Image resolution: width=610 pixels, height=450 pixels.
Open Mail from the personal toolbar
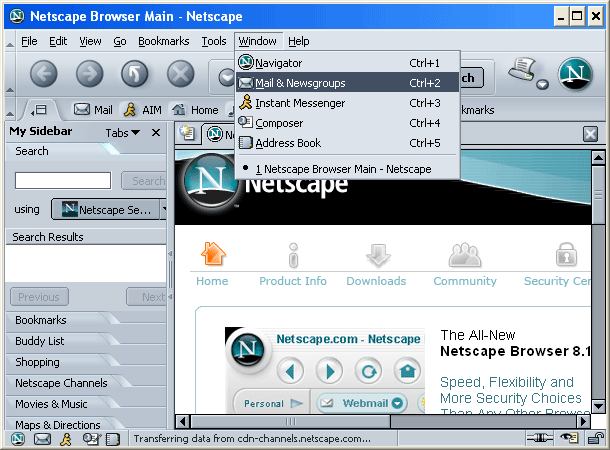[93, 110]
